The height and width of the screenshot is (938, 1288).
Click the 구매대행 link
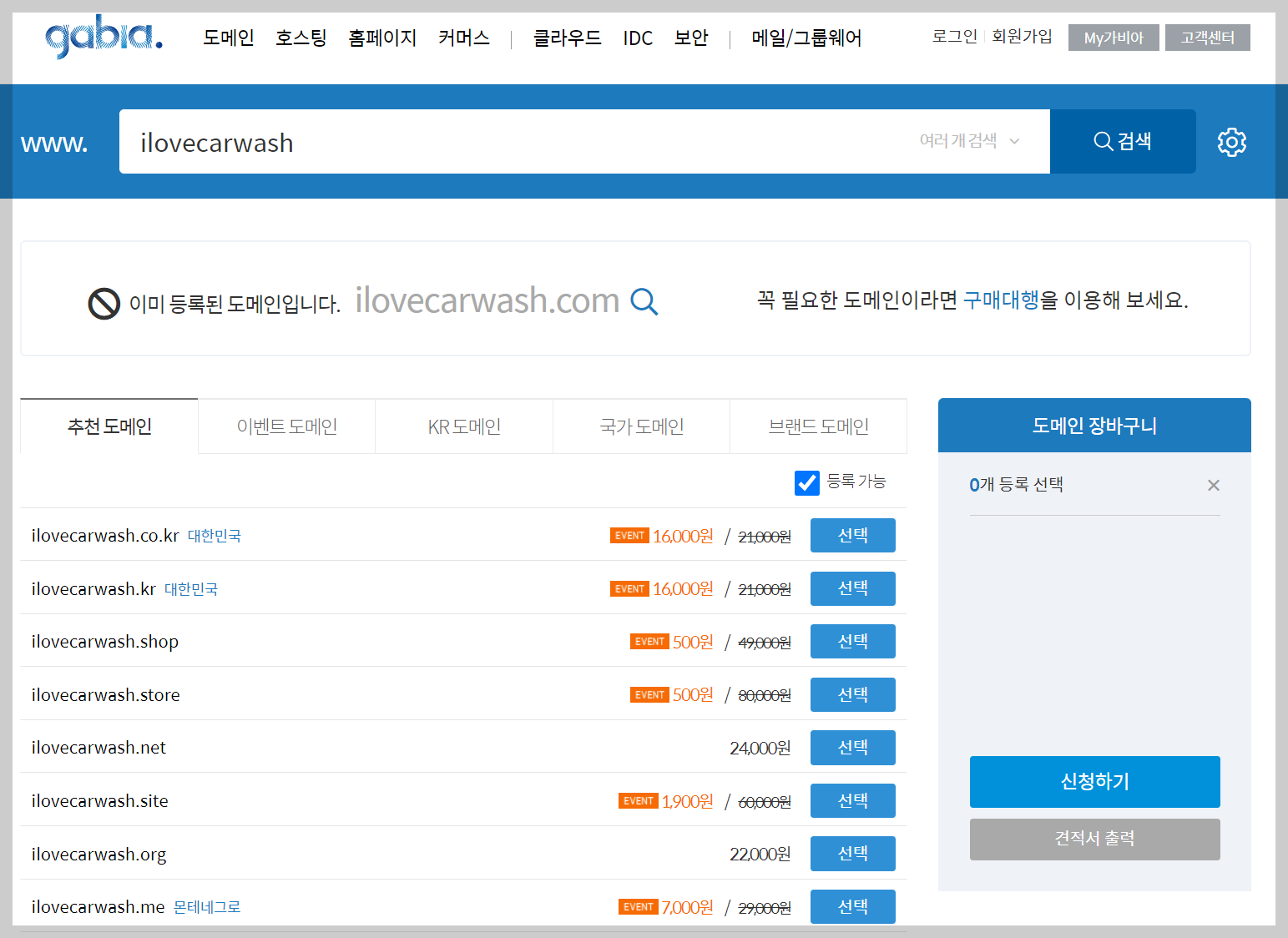1001,300
